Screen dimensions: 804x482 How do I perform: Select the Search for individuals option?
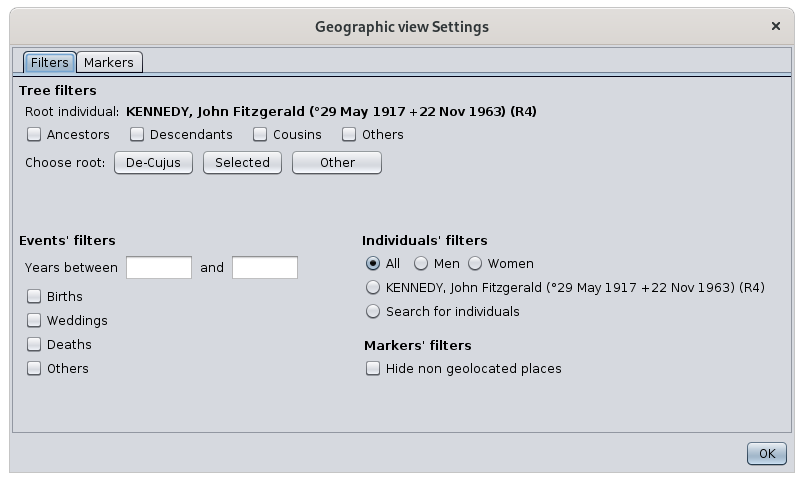373,311
